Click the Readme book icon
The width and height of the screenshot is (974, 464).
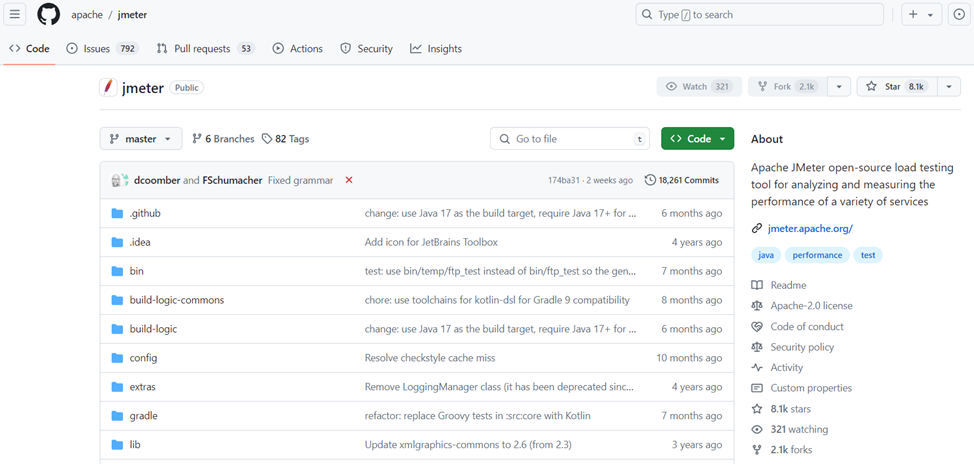(x=757, y=285)
